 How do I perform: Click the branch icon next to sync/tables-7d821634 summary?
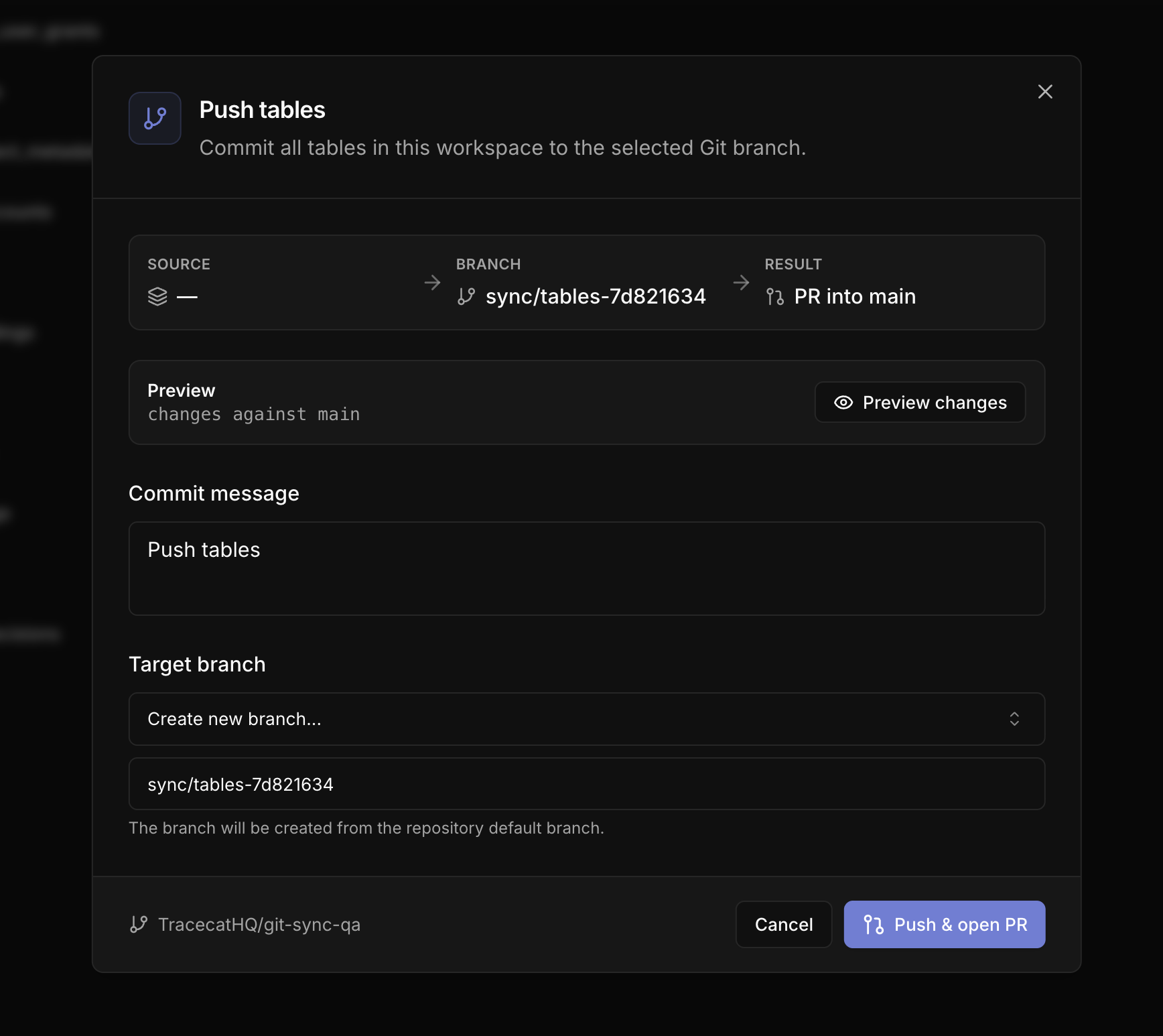[466, 296]
